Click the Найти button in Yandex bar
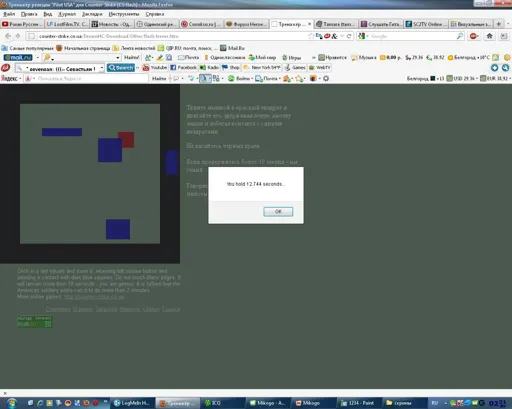The image size is (512, 409). [159, 78]
